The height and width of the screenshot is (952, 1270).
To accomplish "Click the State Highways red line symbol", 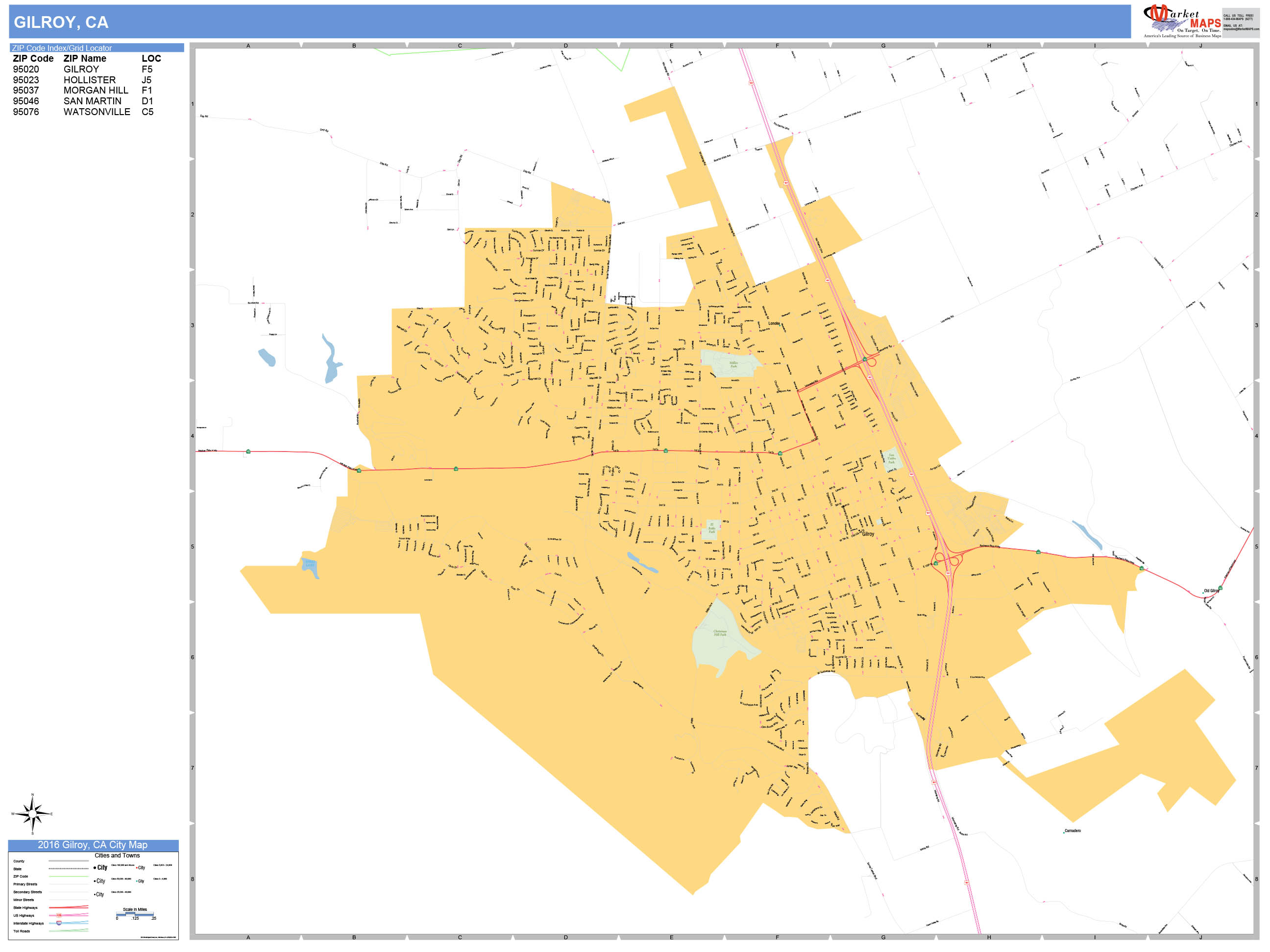I will (x=68, y=908).
